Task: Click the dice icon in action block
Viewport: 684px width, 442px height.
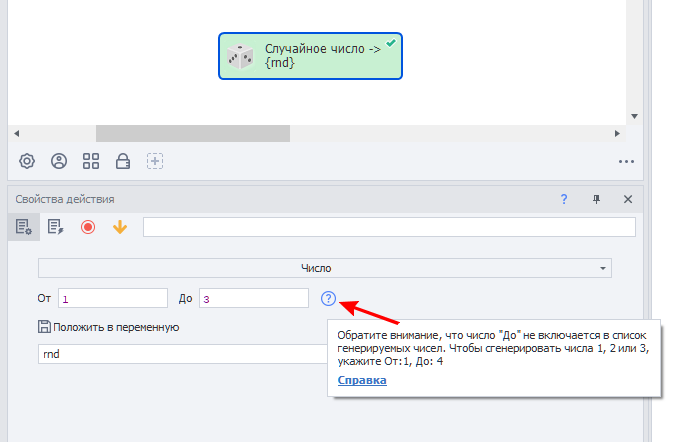Action: [x=240, y=56]
